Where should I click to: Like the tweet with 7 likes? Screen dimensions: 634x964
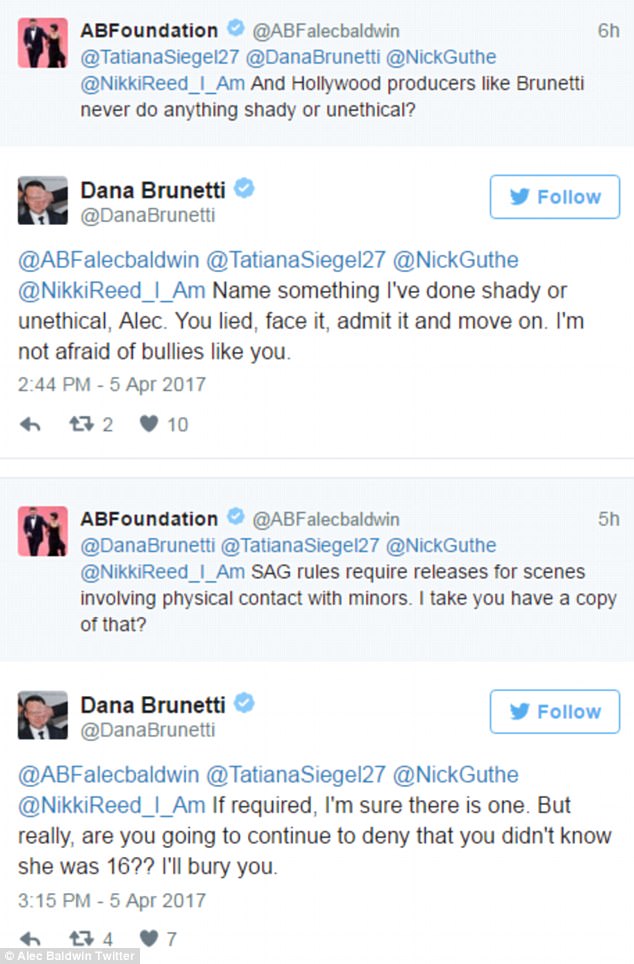coord(149,938)
